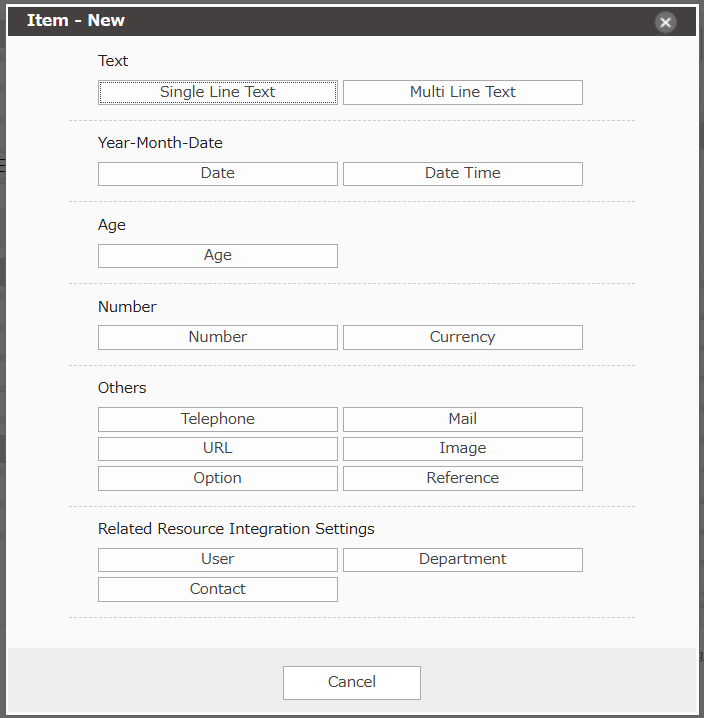
Task: Select the Date Time item type
Action: (x=462, y=173)
